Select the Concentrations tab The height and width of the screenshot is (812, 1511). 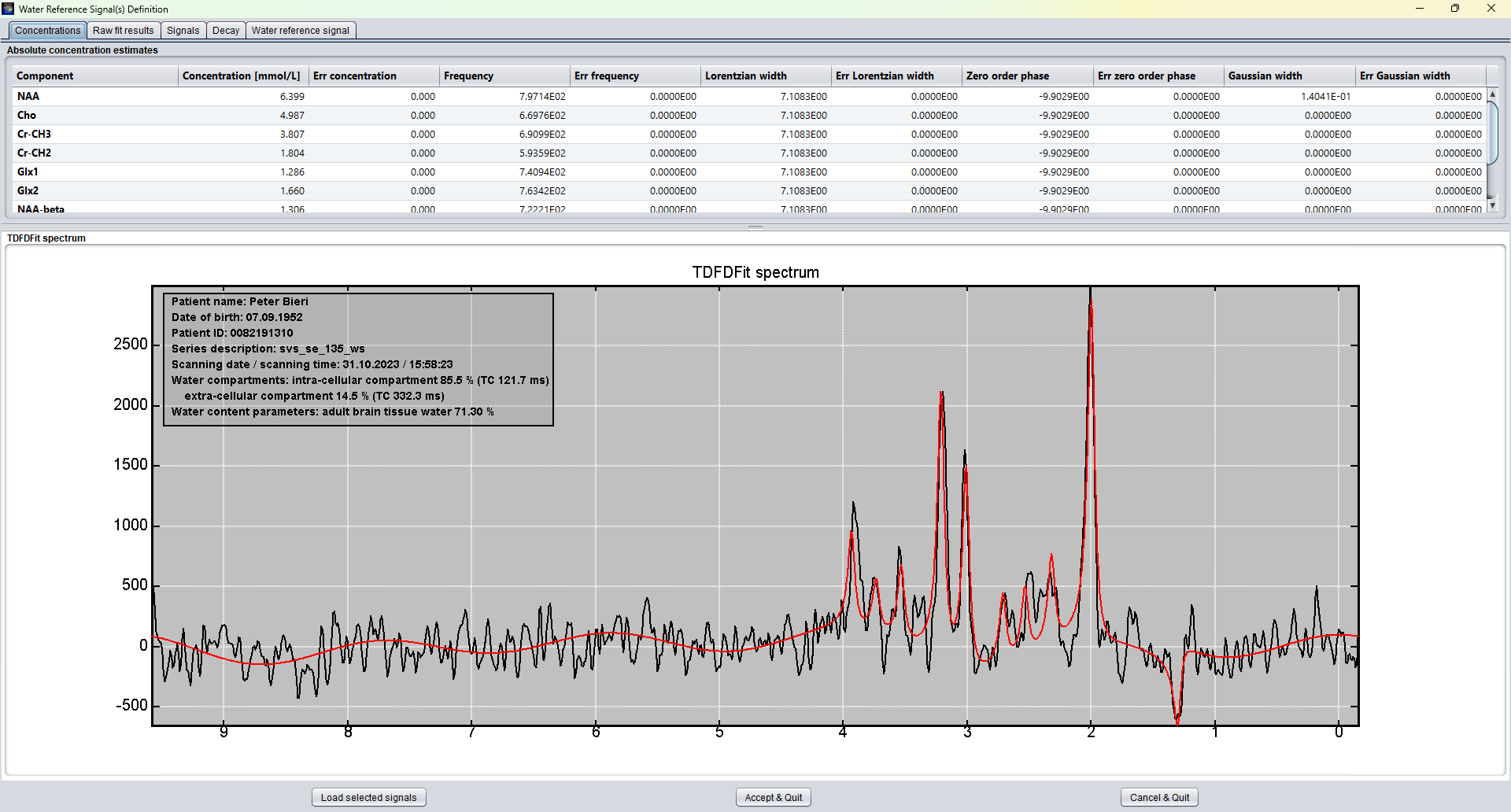48,31
